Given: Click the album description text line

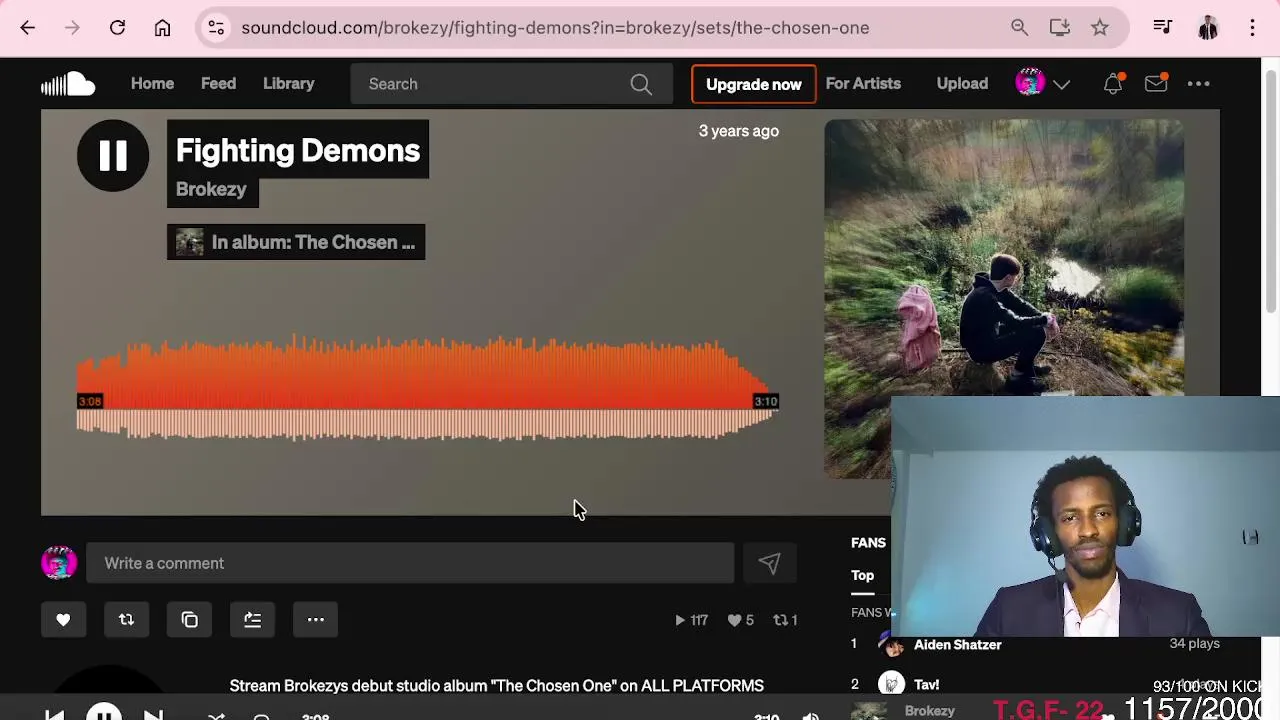Looking at the screenshot, I should (x=496, y=686).
